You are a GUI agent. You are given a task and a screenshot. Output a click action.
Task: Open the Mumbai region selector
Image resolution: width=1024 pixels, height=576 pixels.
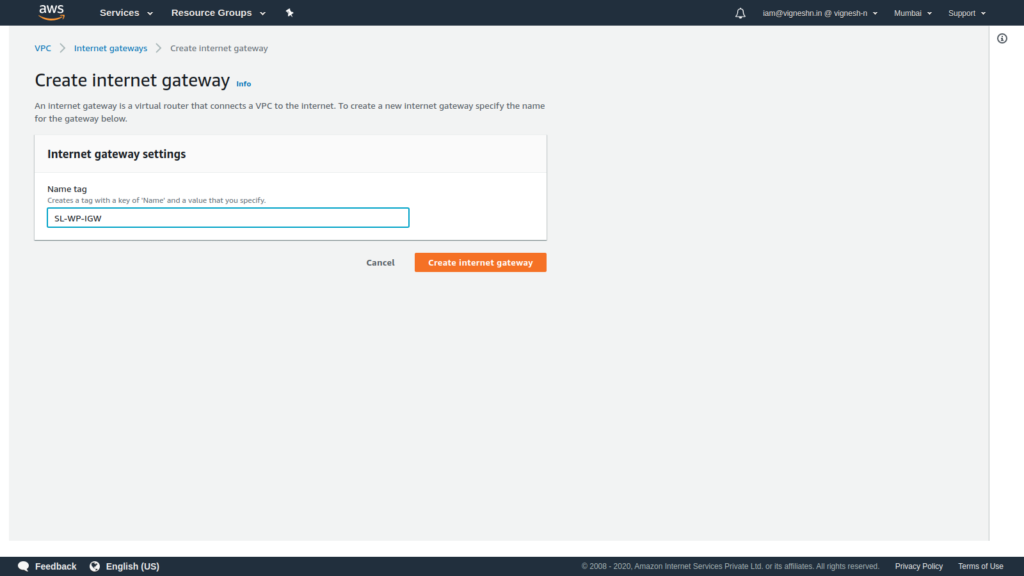[x=912, y=13]
